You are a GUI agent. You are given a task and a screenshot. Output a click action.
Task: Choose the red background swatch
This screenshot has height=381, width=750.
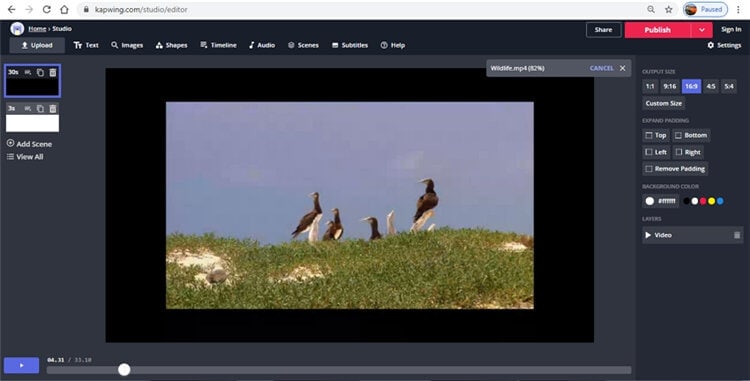click(x=703, y=201)
